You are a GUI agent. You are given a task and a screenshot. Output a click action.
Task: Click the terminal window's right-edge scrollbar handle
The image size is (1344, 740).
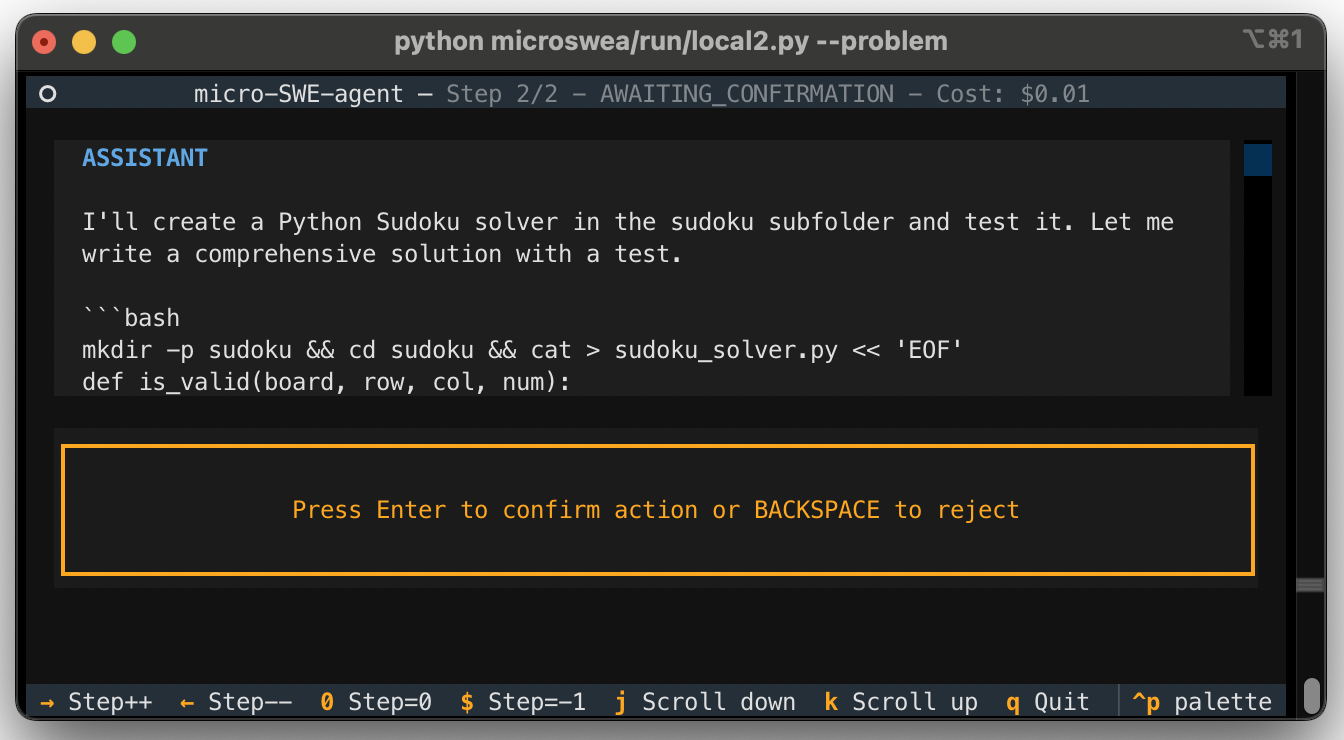[x=1310, y=585]
